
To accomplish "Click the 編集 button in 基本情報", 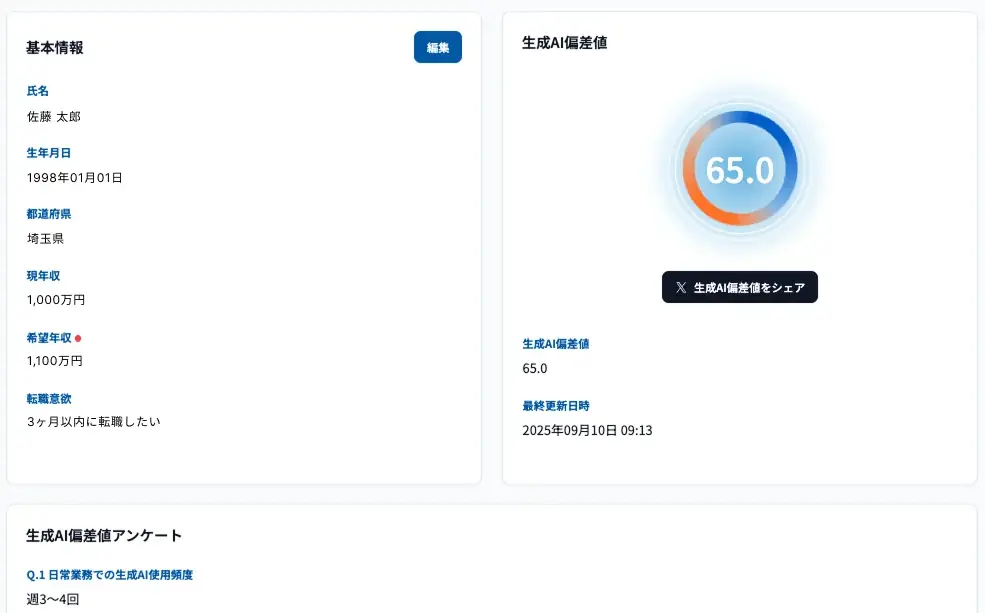I will [x=437, y=47].
